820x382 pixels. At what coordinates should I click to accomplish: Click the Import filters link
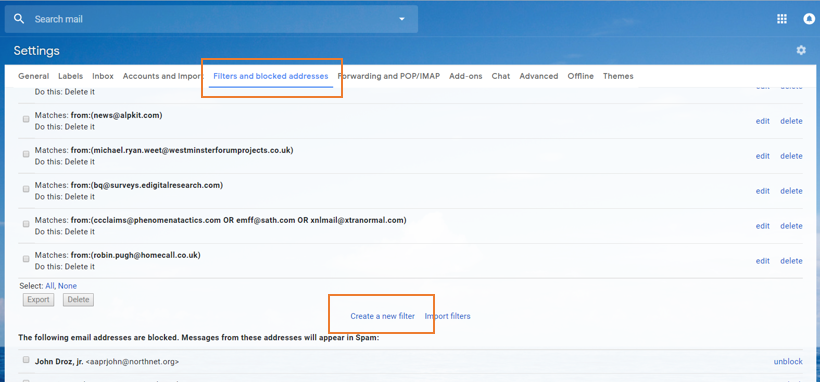[448, 316]
